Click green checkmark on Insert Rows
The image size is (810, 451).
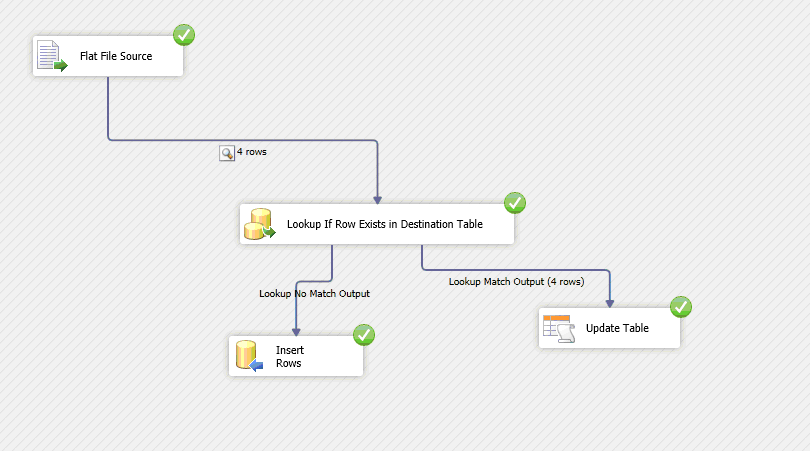(x=364, y=334)
